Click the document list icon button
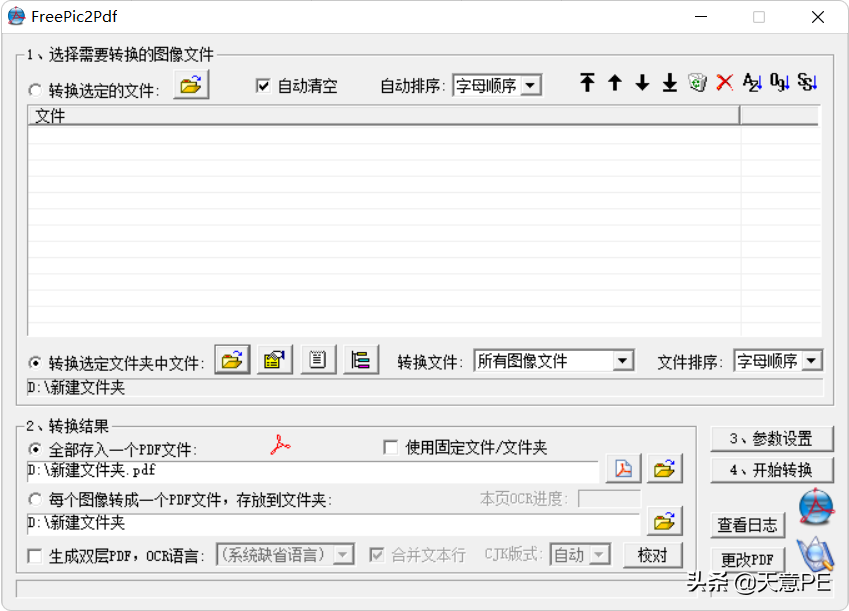This screenshot has width=849, height=611. point(318,360)
